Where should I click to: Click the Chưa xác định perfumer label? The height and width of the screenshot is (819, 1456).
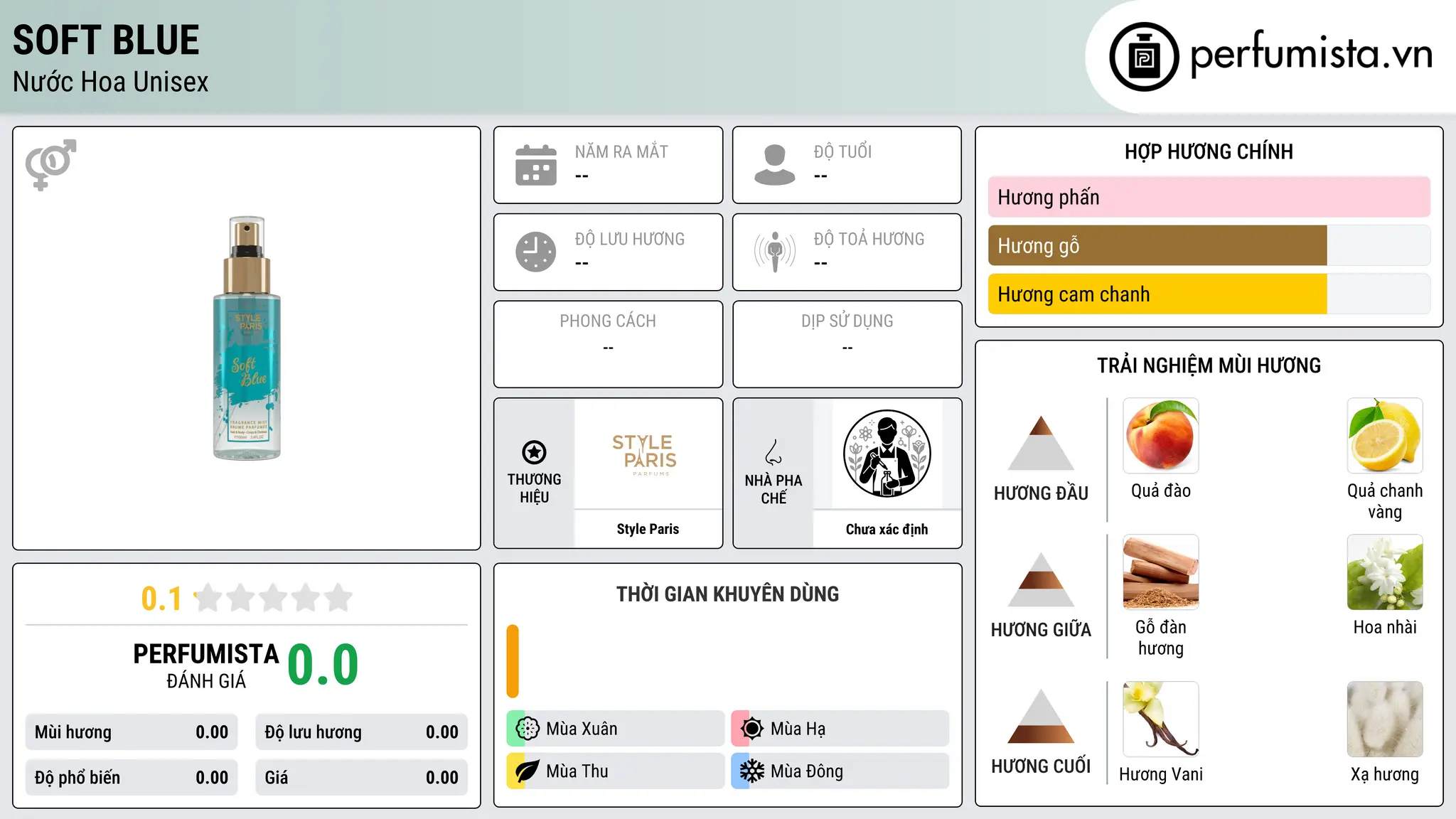887,529
